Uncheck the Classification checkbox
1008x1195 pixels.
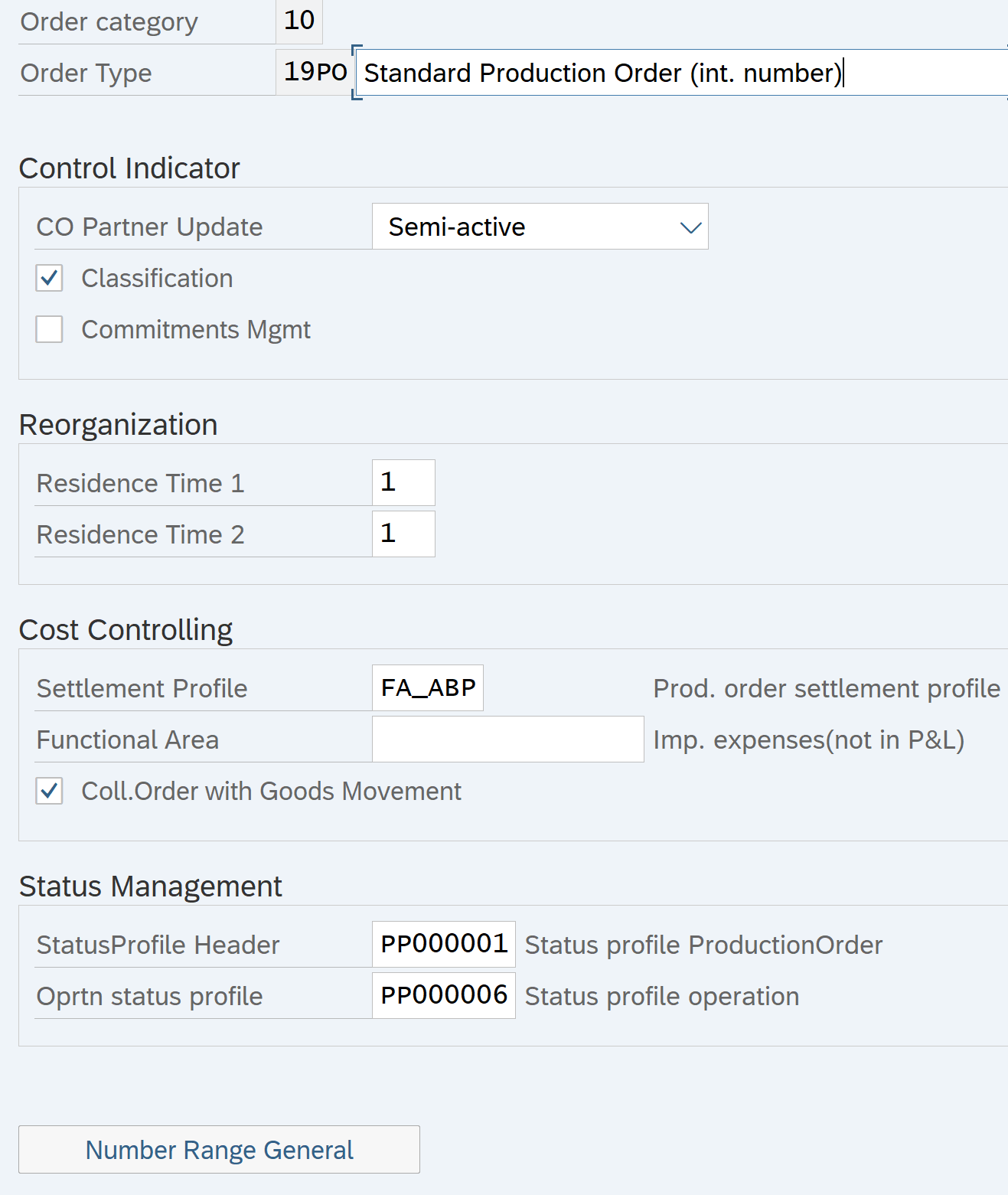[50, 278]
